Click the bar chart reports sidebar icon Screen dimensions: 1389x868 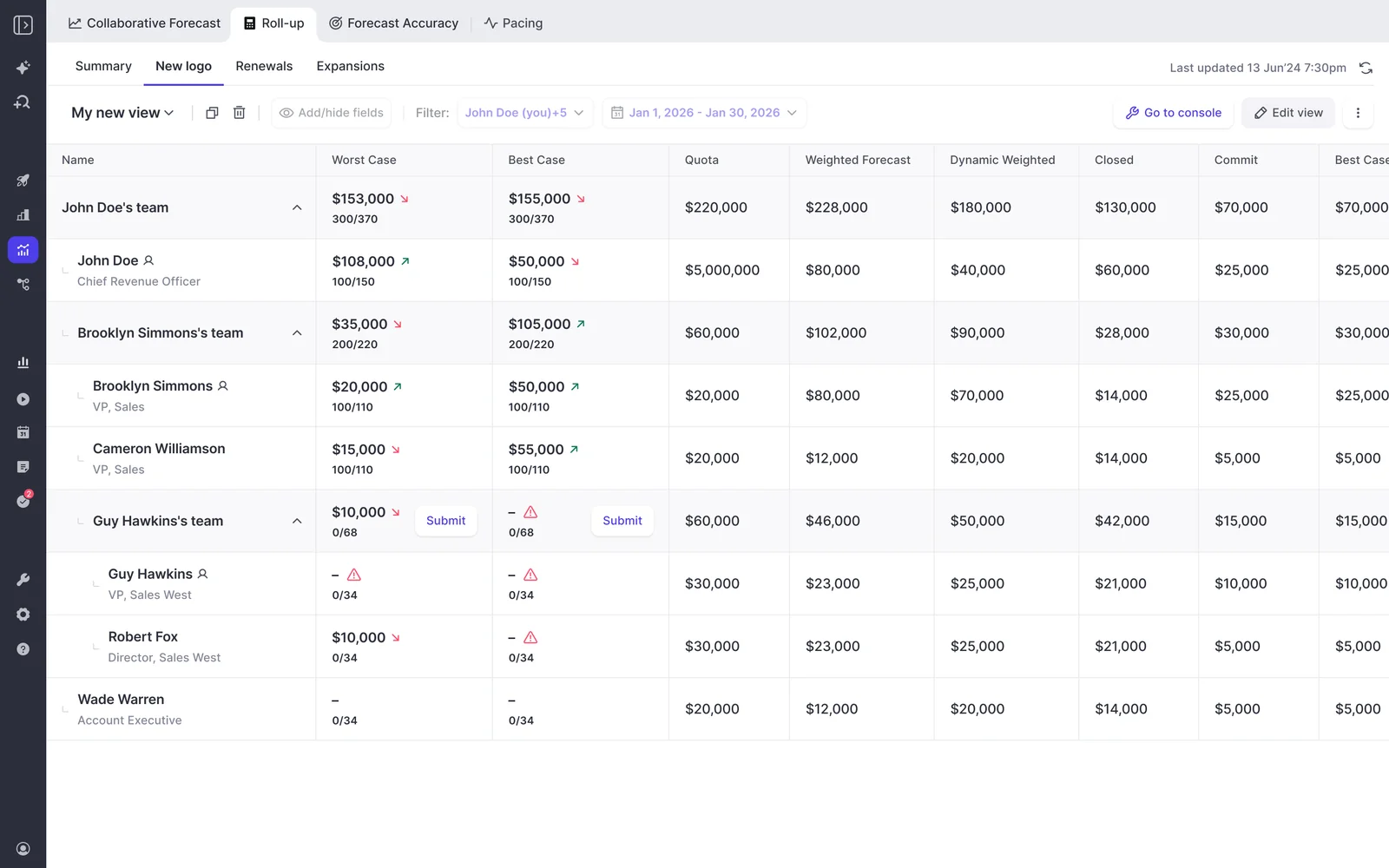click(23, 363)
